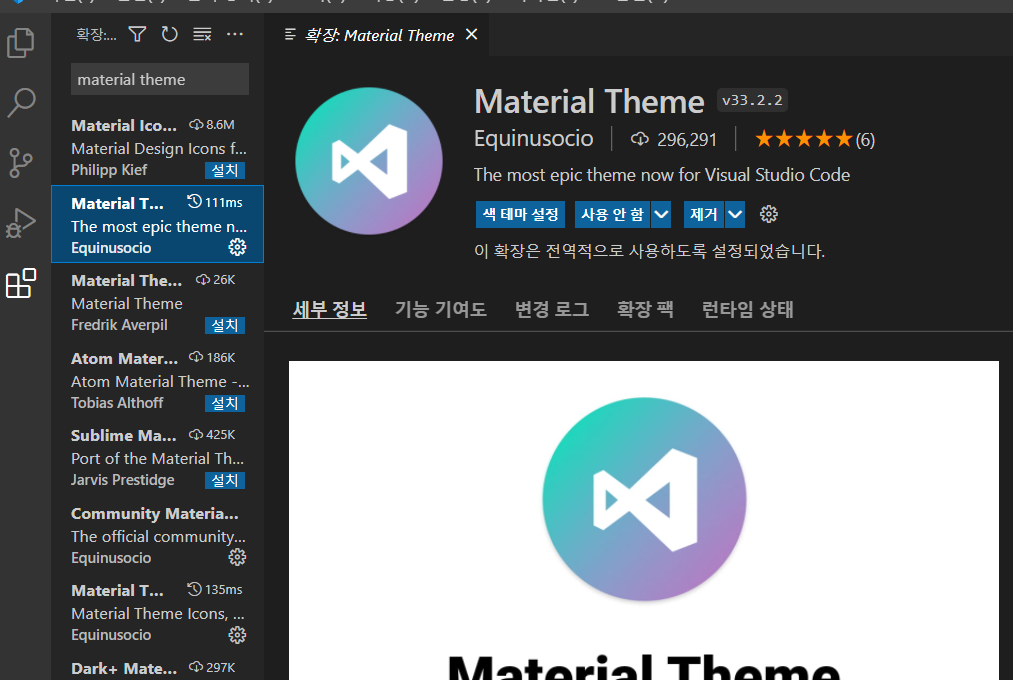Open manage gear for Community Material Theme

(x=237, y=557)
